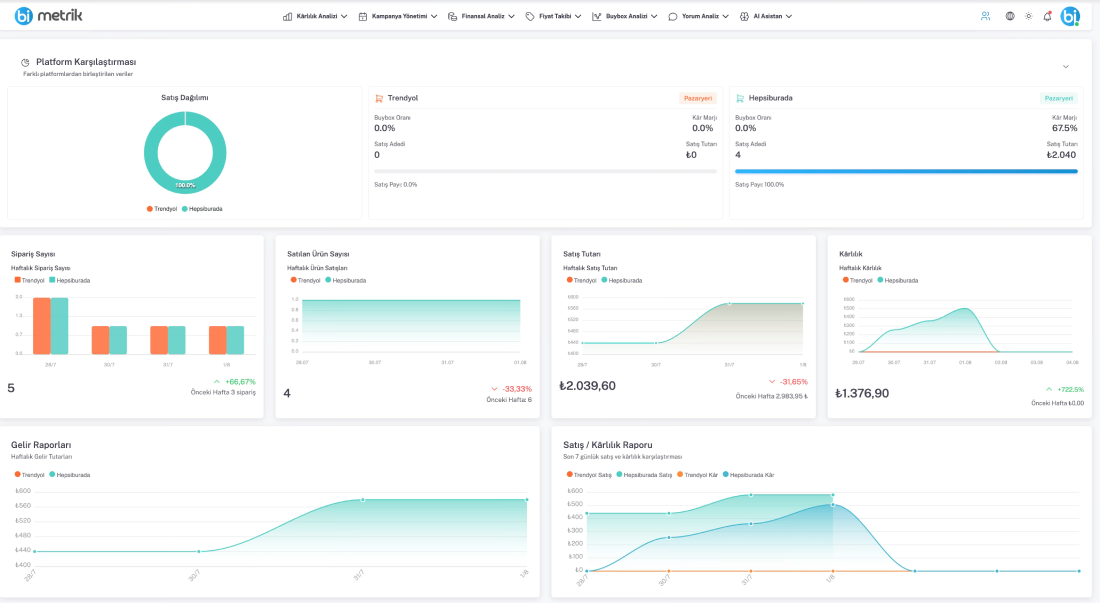Viewport: 1100px width, 603px height.
Task: Click the Trendyol sales share progress bar
Action: [x=545, y=171]
